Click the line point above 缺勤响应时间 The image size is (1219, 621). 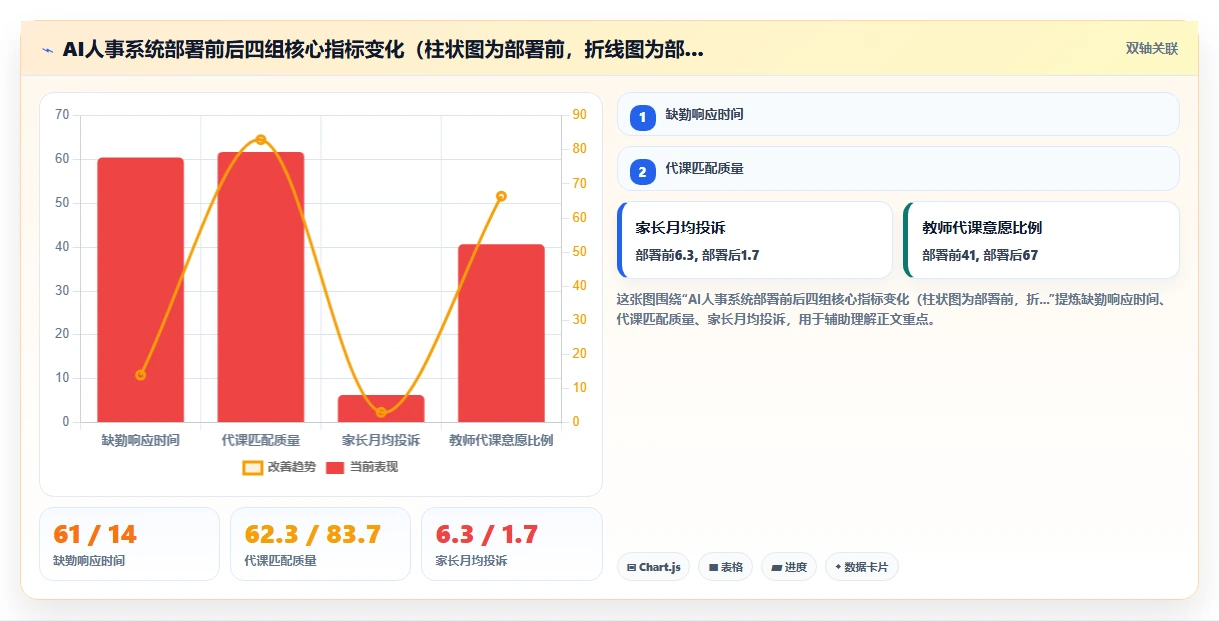[140, 375]
